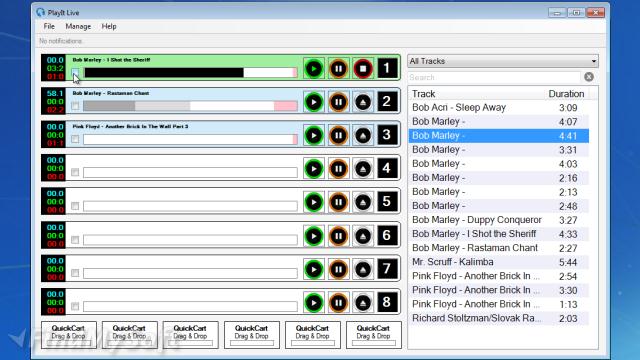Screen dimensions: 640x360
Task: Select the Bob Marley track lasting 2:16
Action: tap(499, 178)
